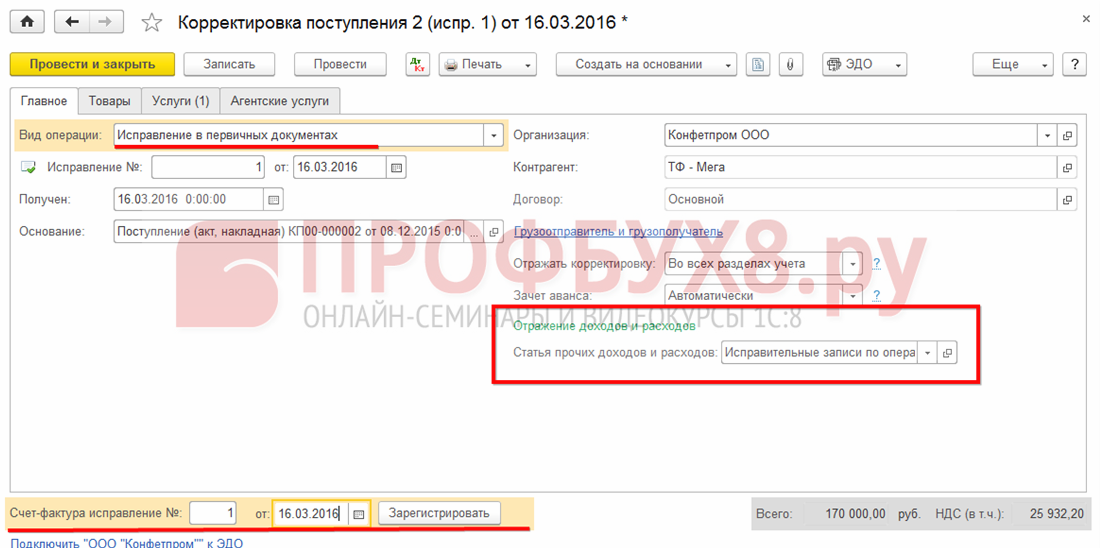Open calendar for Счет-фактура исправление date
The height and width of the screenshot is (548, 1100).
pos(359,514)
